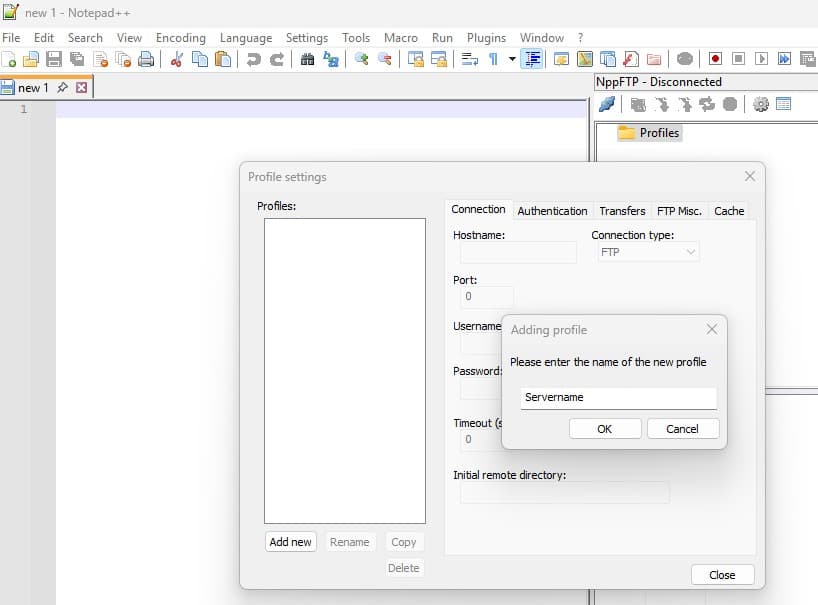Click the Save All toolbar icon
Viewport: 818px width, 605px height.
[77, 59]
